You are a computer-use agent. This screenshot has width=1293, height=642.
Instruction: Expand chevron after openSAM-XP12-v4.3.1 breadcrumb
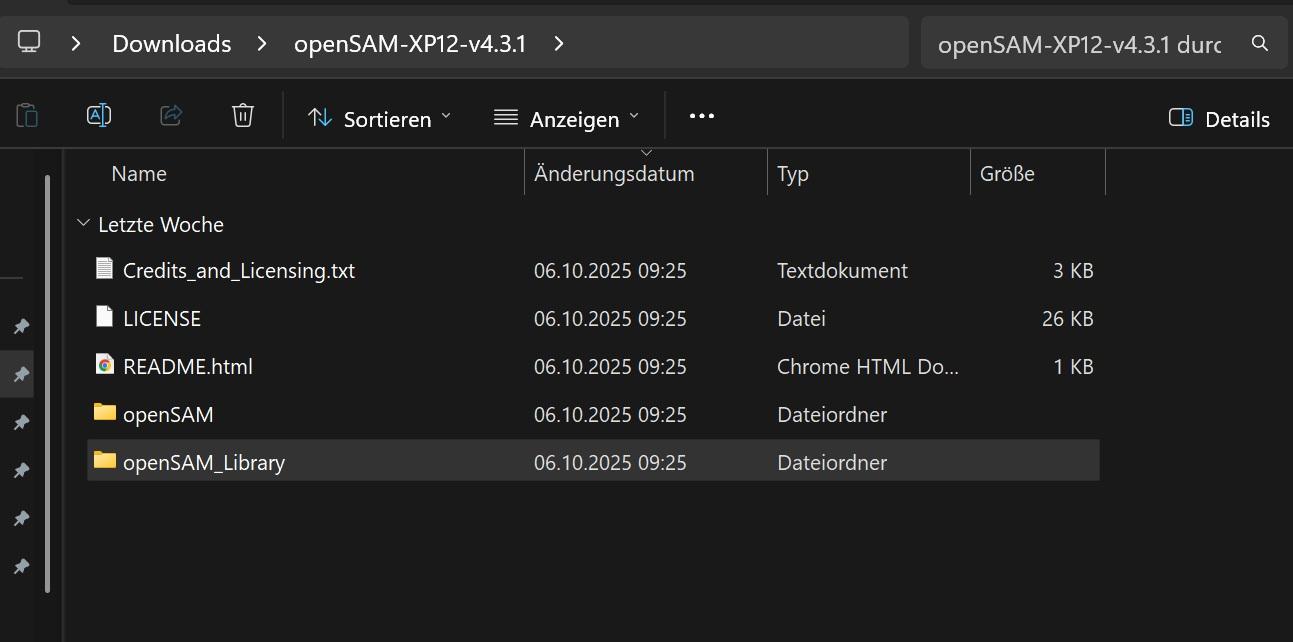[559, 43]
